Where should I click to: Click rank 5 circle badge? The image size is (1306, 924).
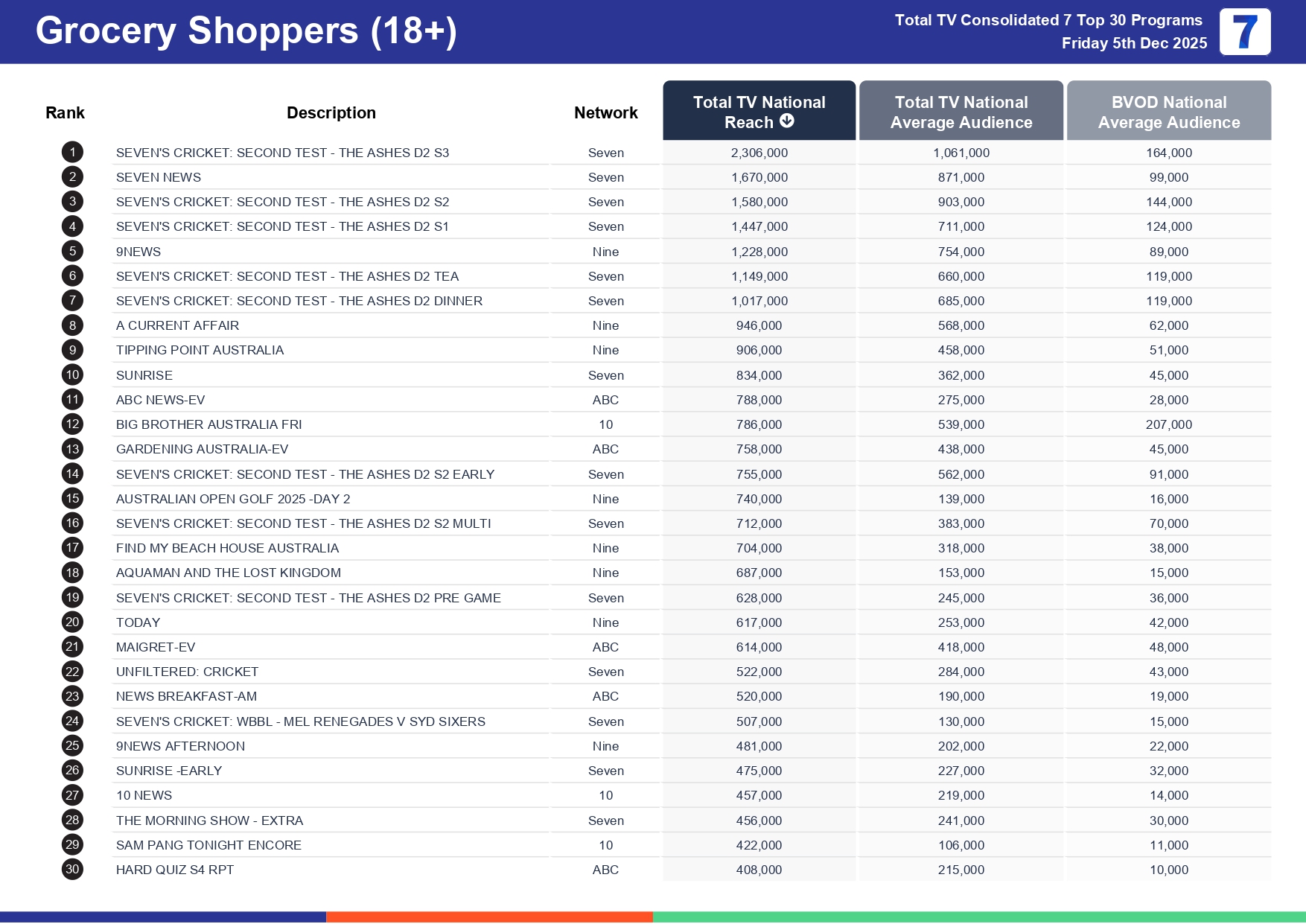tap(72, 252)
